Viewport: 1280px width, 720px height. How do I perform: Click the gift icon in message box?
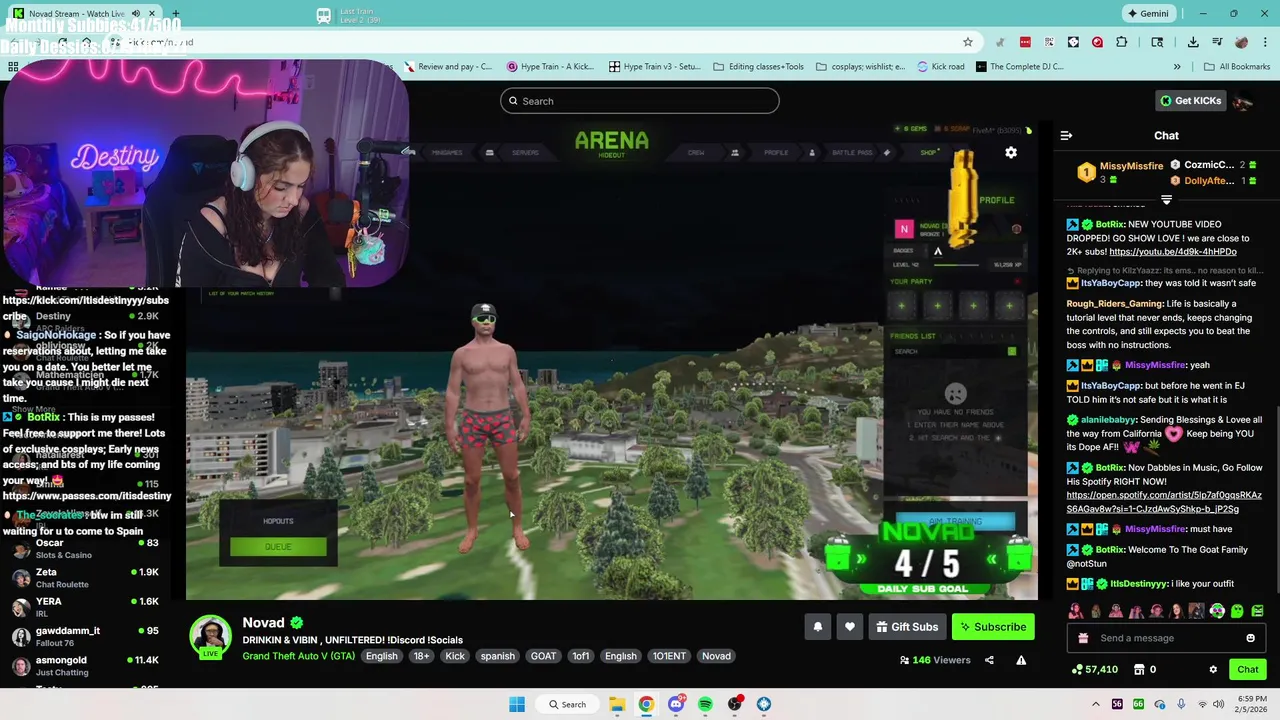1083,638
